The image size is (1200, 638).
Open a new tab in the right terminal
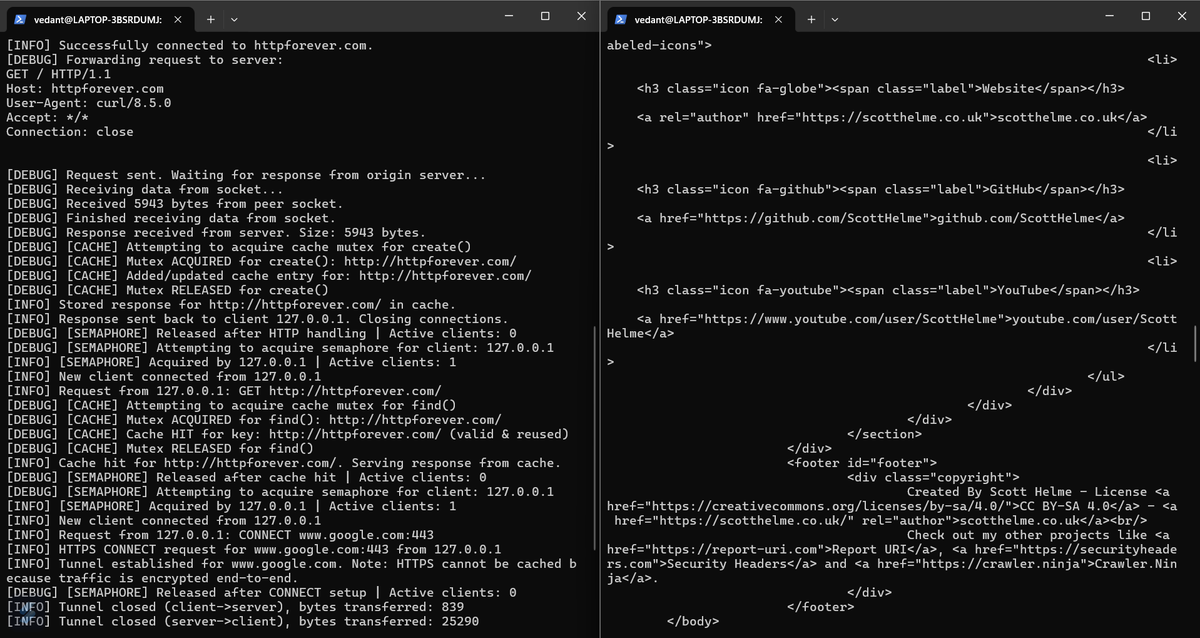pyautogui.click(x=811, y=18)
